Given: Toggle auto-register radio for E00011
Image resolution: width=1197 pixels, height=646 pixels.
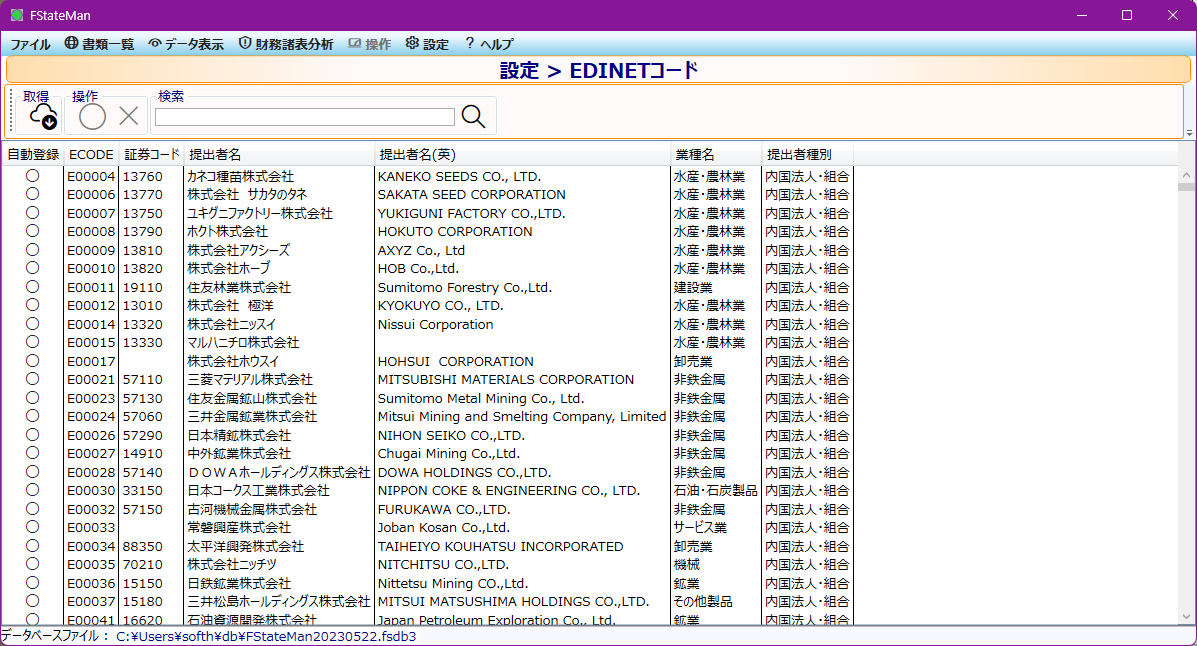Looking at the screenshot, I should 32,286.
